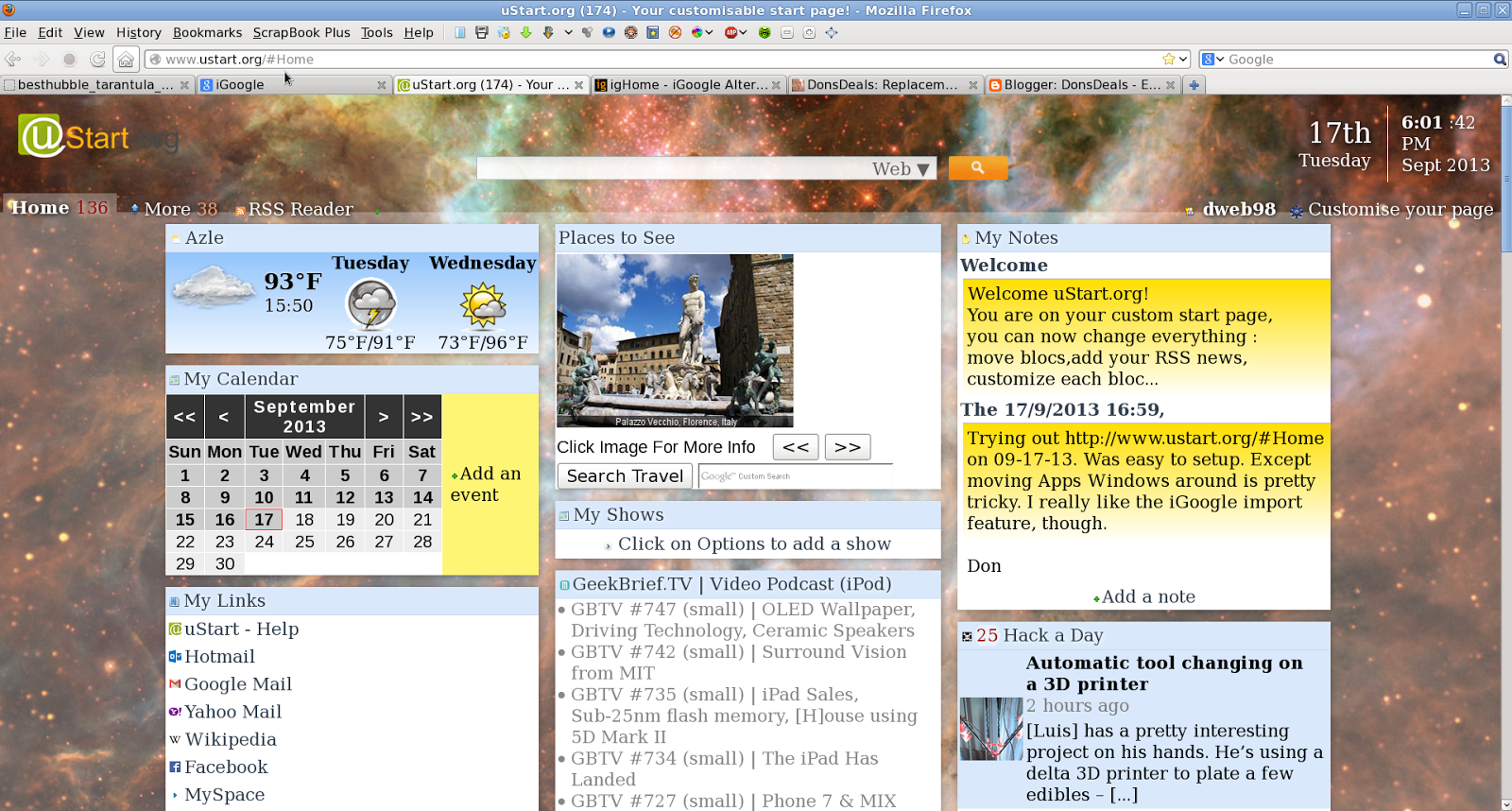The width and height of the screenshot is (1512, 811).
Task: Click the Palazzo Vecchio Florence image
Action: click(675, 340)
